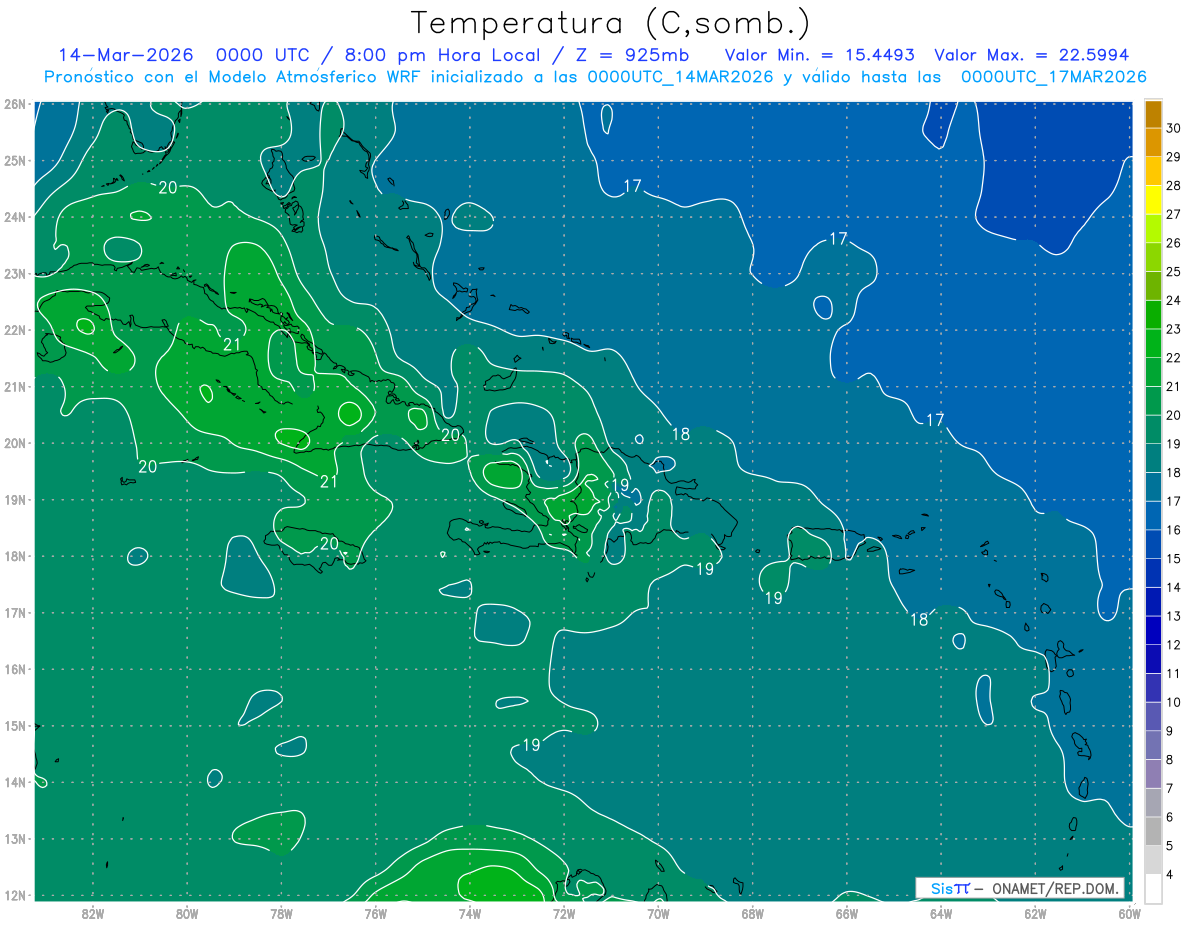Click the 24N latitude axis label

point(14,217)
